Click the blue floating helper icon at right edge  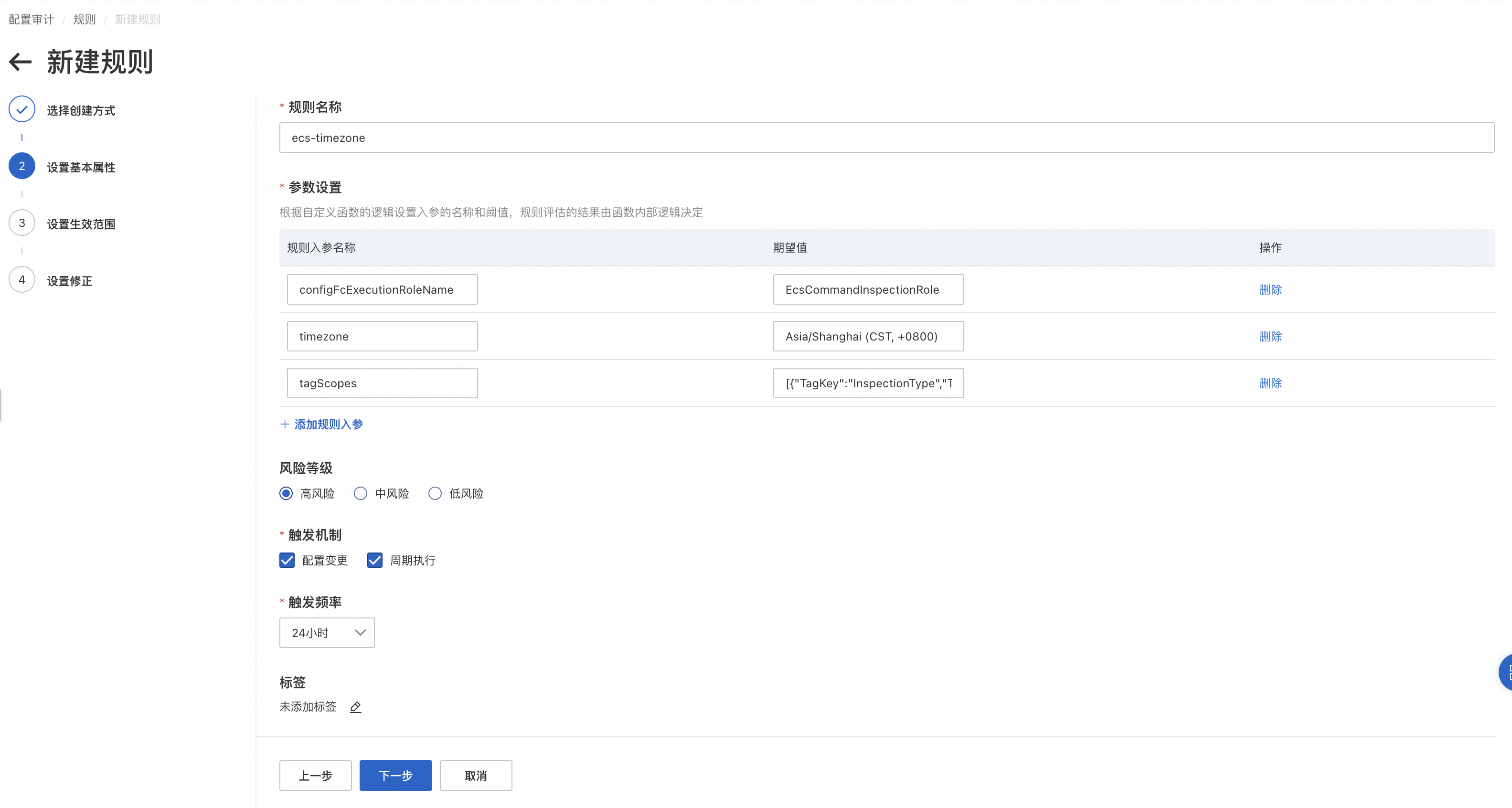1506,672
